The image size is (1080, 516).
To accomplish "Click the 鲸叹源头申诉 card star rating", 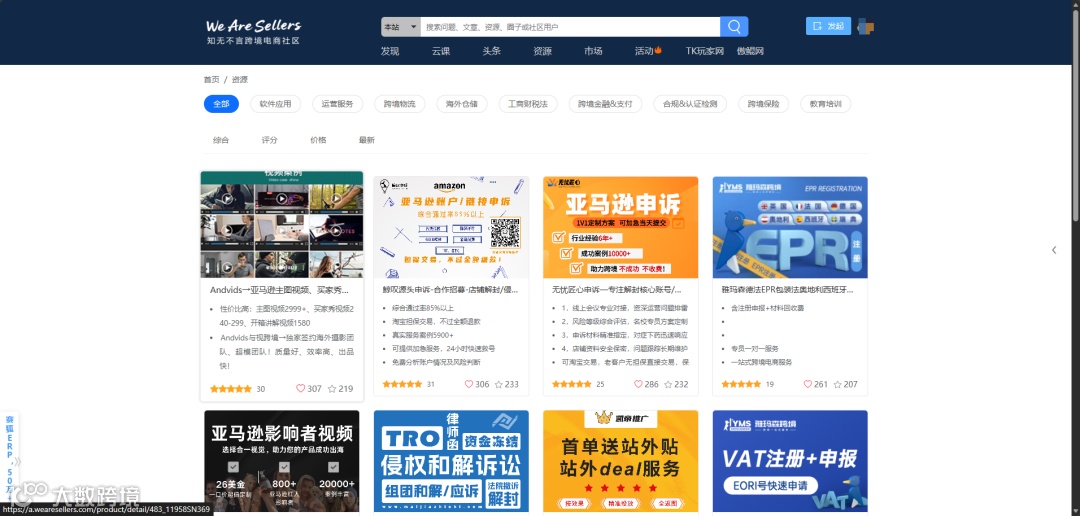I will coord(402,384).
